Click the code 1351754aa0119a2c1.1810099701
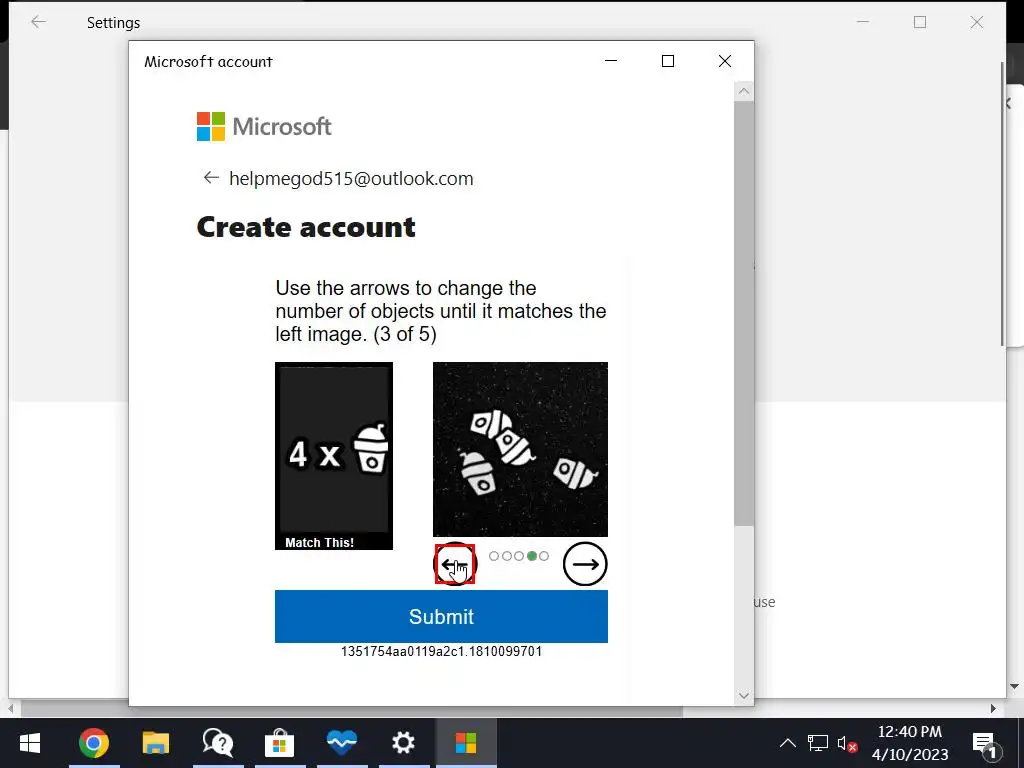1024x768 pixels. (441, 651)
